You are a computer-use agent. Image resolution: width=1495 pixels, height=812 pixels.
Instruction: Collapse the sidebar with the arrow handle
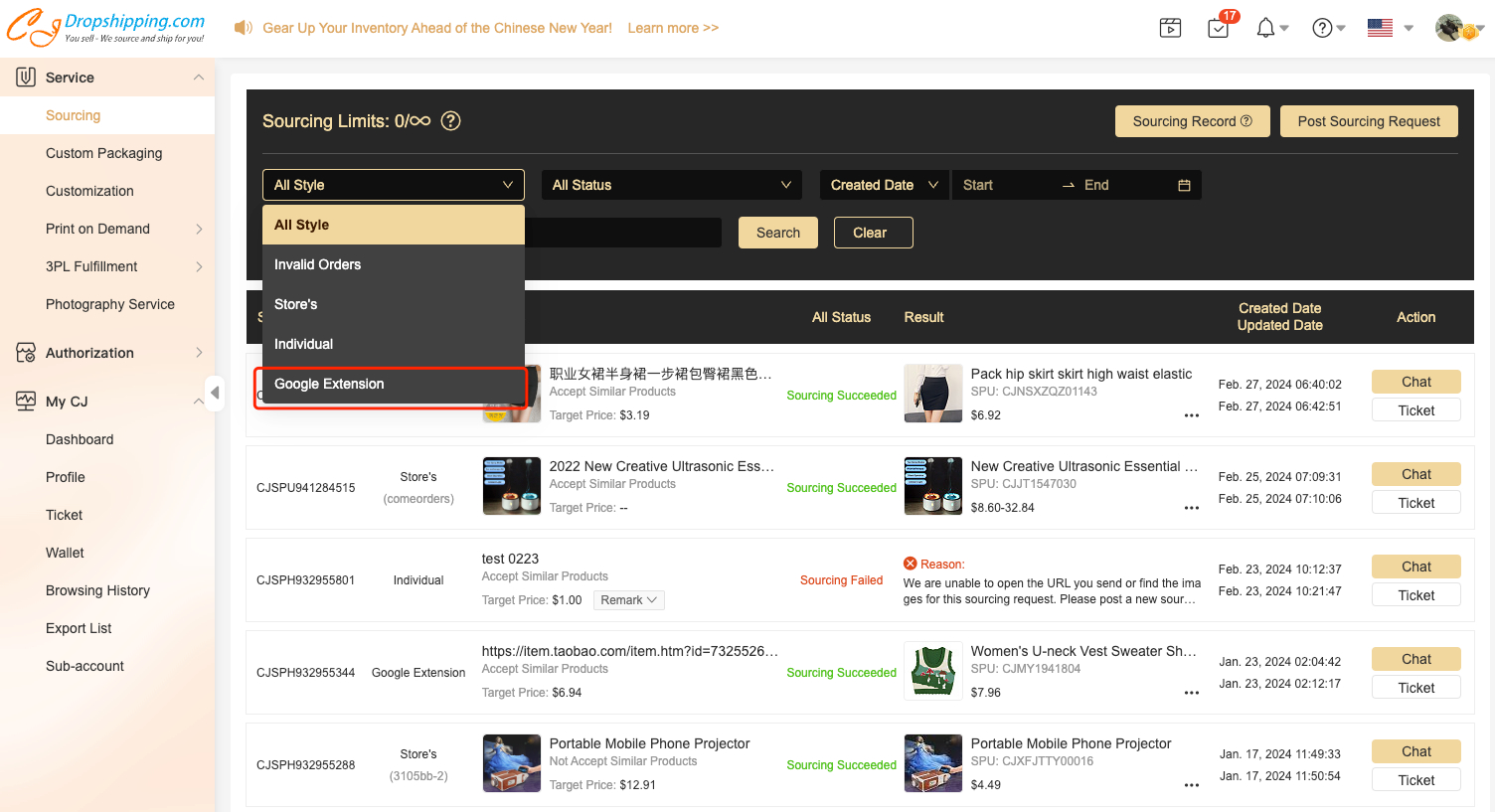(214, 393)
